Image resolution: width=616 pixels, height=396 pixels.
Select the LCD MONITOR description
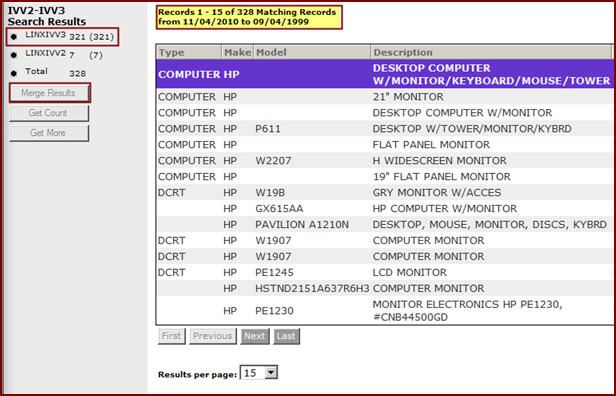click(x=410, y=273)
